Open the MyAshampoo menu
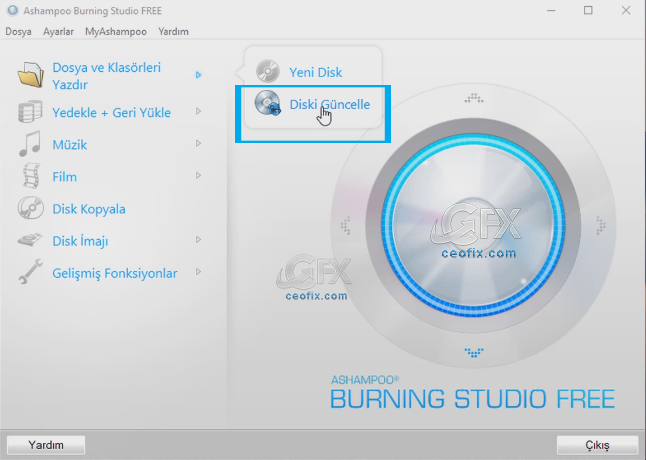646x460 pixels. tap(116, 32)
